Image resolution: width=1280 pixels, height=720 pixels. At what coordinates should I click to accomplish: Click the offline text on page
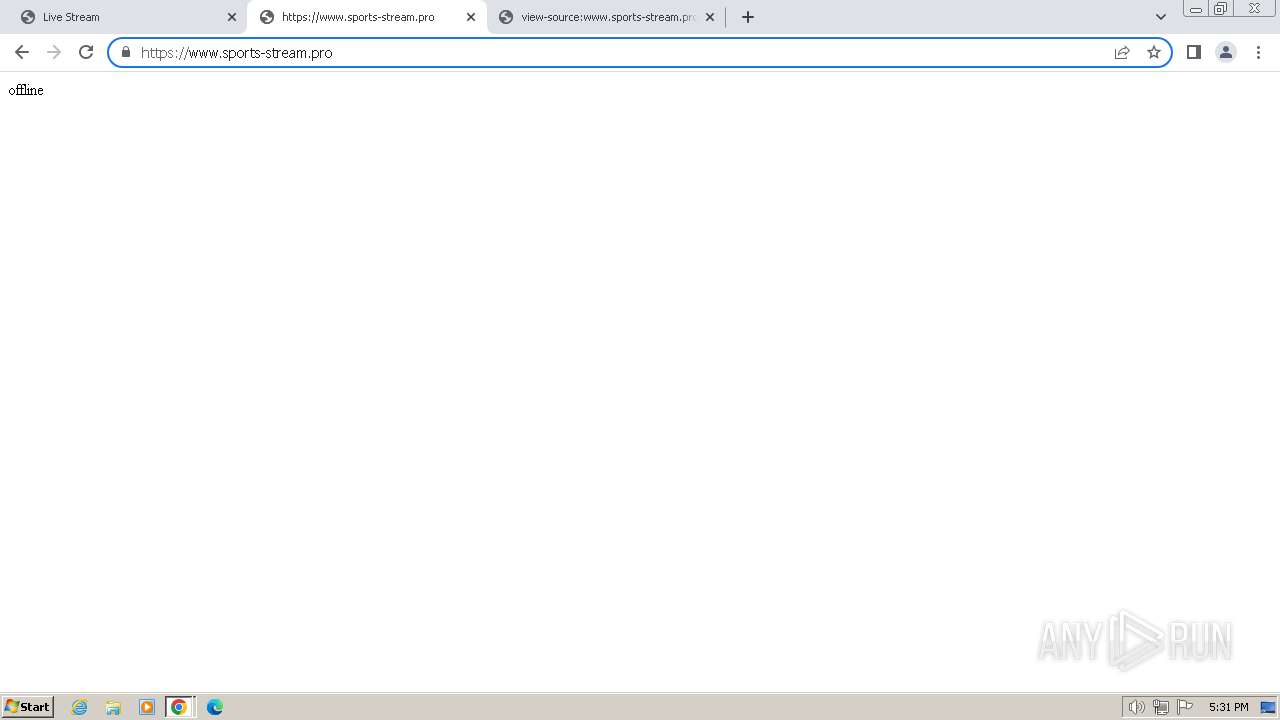tap(26, 90)
